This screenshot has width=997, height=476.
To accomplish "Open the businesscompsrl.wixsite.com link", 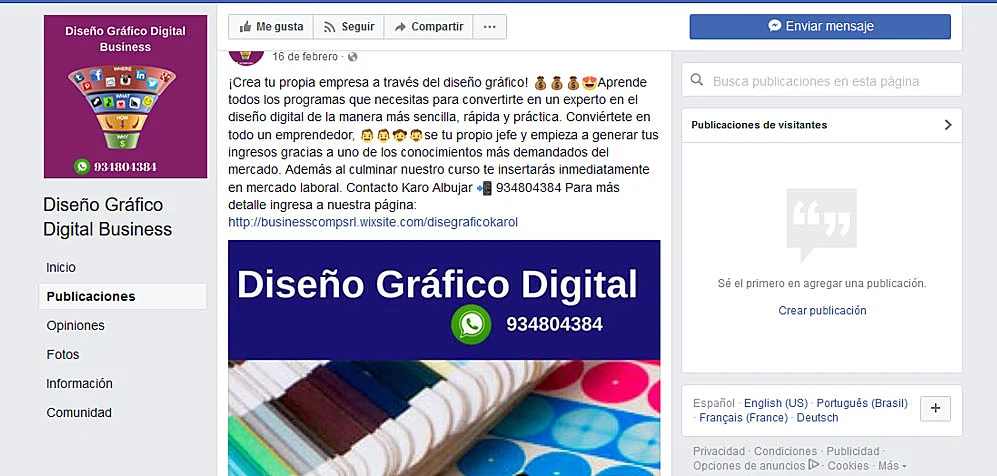I will click(373, 222).
